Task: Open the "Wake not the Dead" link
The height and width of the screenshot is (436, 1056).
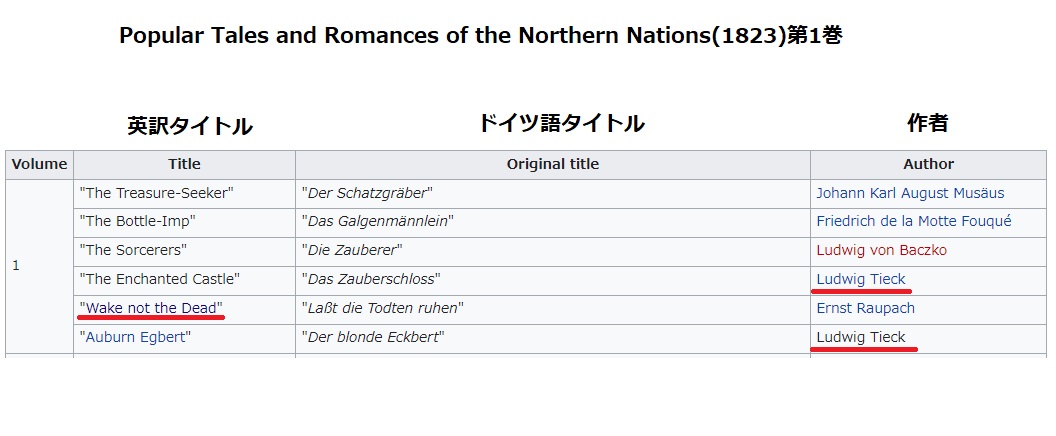Action: coord(151,309)
